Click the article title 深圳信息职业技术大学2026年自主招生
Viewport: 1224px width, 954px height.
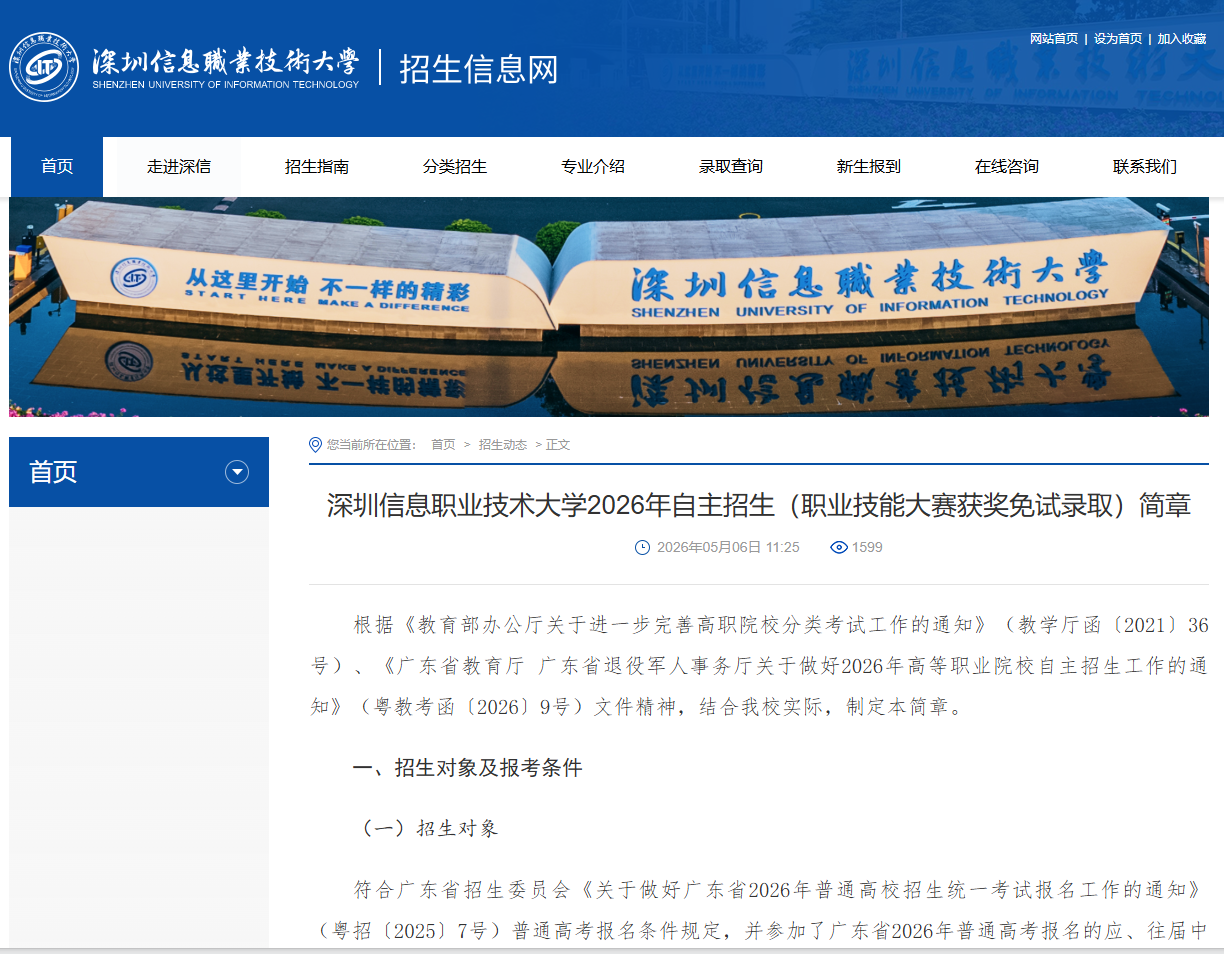click(x=759, y=505)
